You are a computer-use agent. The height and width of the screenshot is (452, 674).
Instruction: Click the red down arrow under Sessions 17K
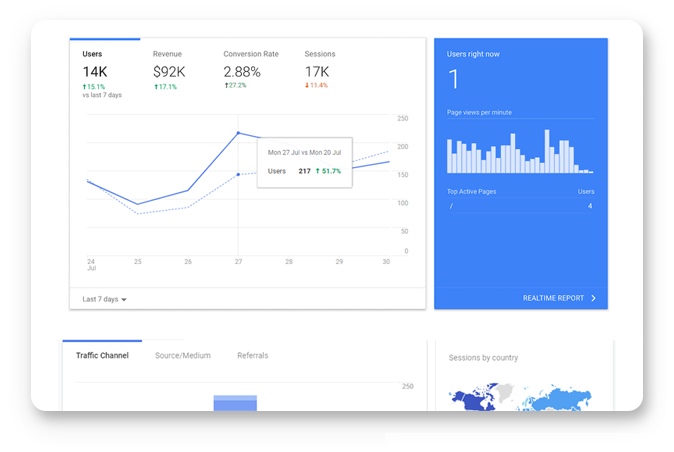[x=307, y=87]
